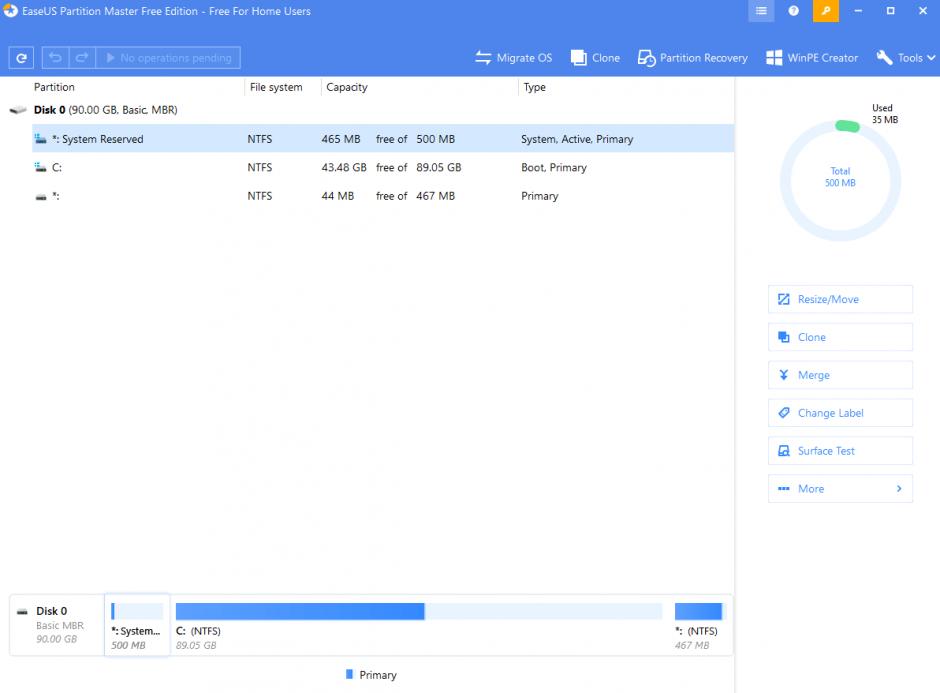Sort by the File system column header
Image resolution: width=940 pixels, height=693 pixels.
tap(276, 87)
